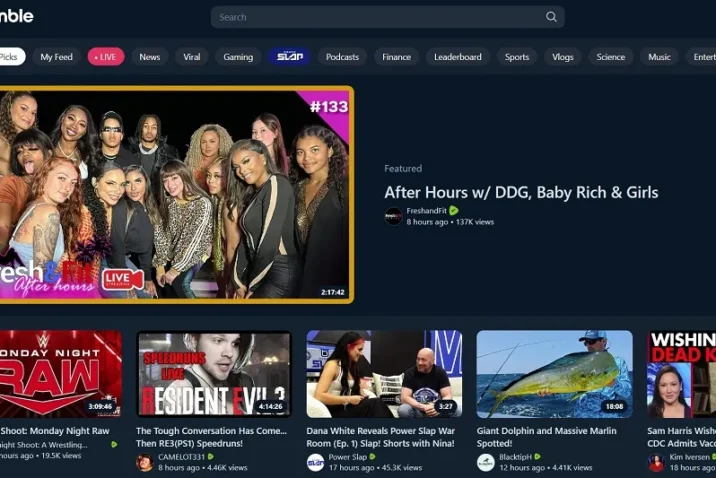Screen dimensions: 716x478
Task: Click the Rumble logo
Action: 16,16
